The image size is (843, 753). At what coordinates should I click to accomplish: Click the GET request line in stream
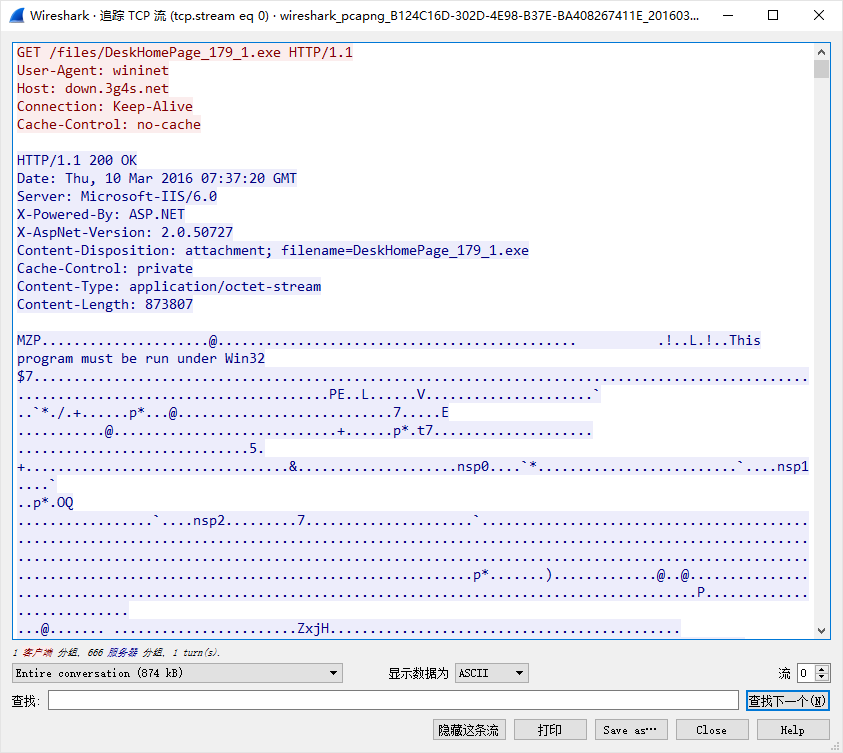[185, 52]
